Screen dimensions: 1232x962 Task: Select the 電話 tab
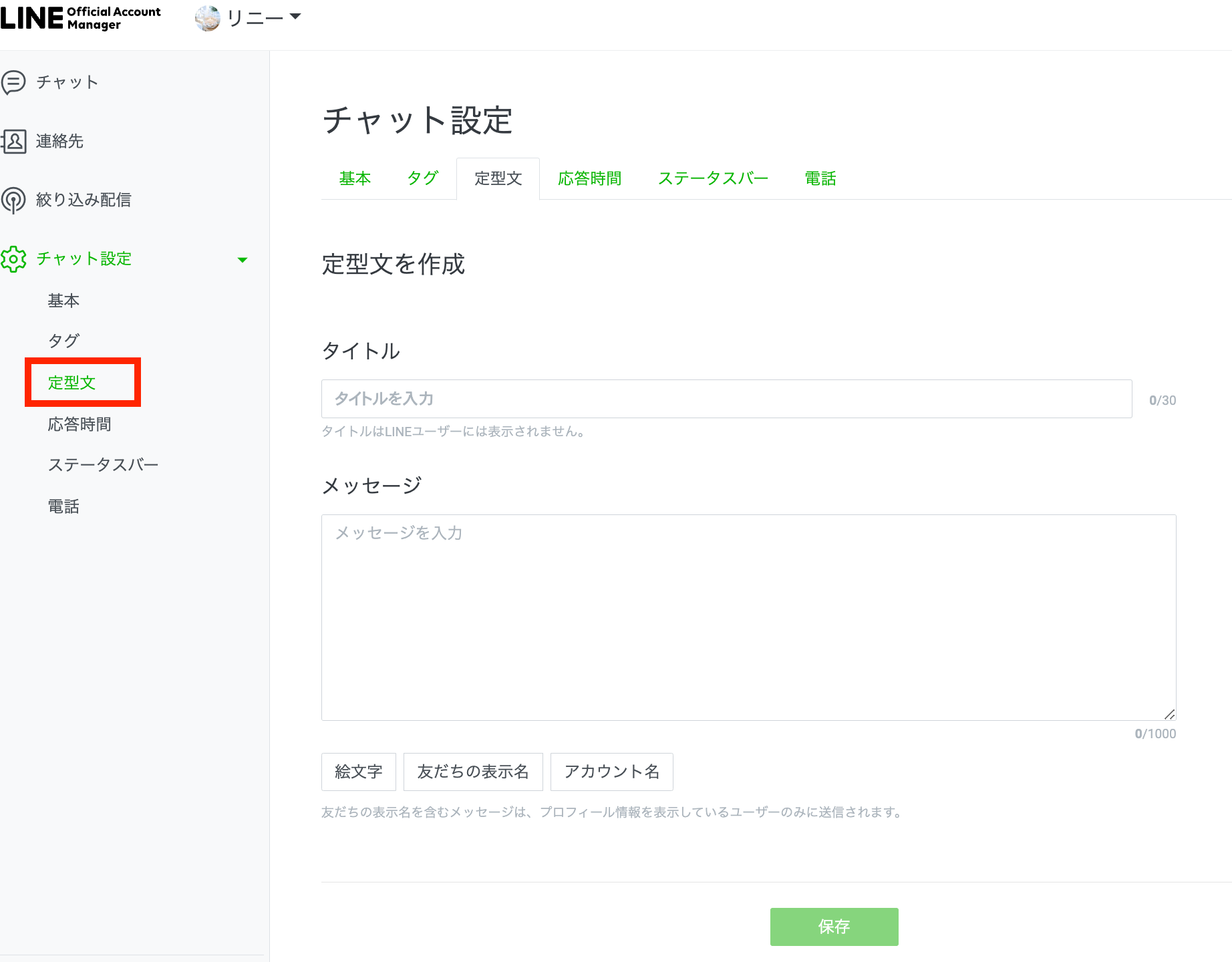click(x=820, y=179)
